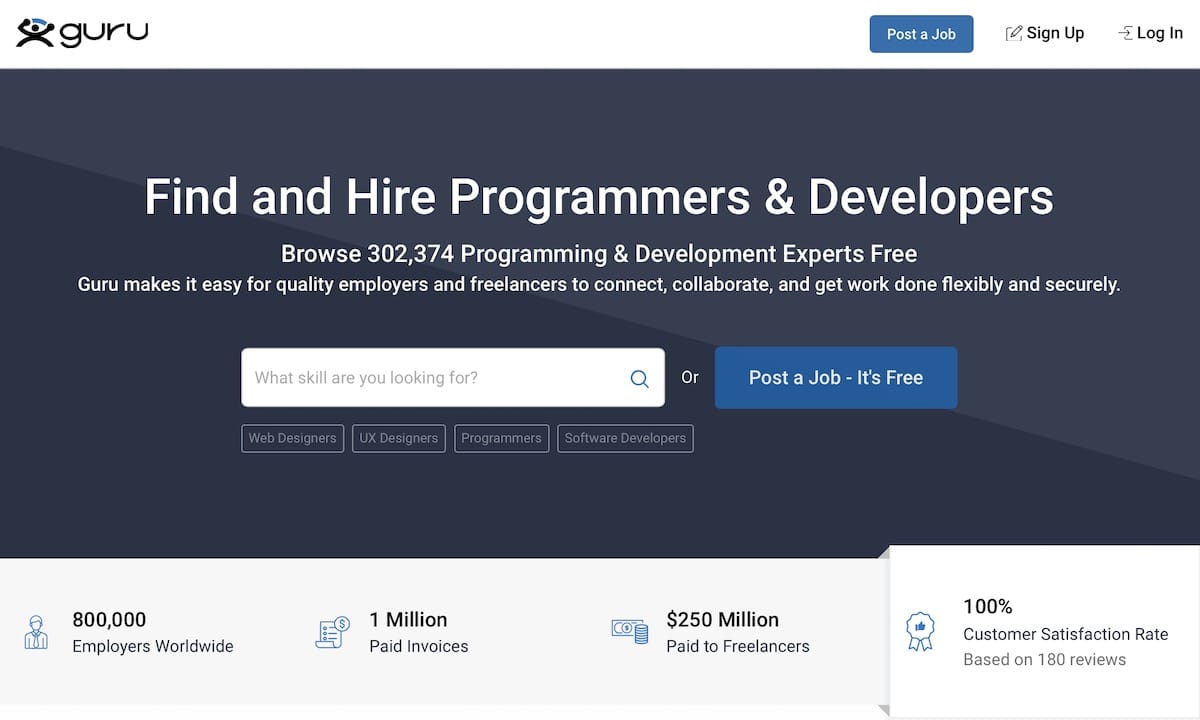The image size is (1200, 720).
Task: Open the Log In link
Action: 1150,33
